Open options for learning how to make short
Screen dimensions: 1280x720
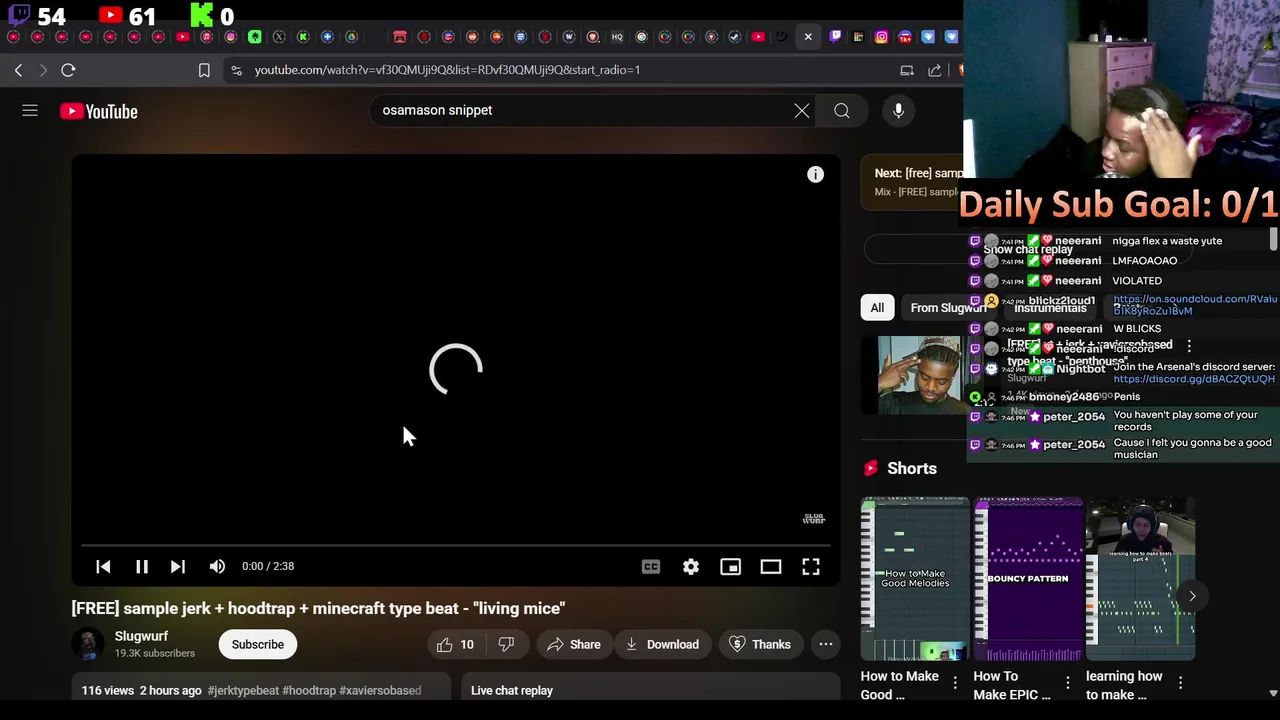click(1181, 683)
